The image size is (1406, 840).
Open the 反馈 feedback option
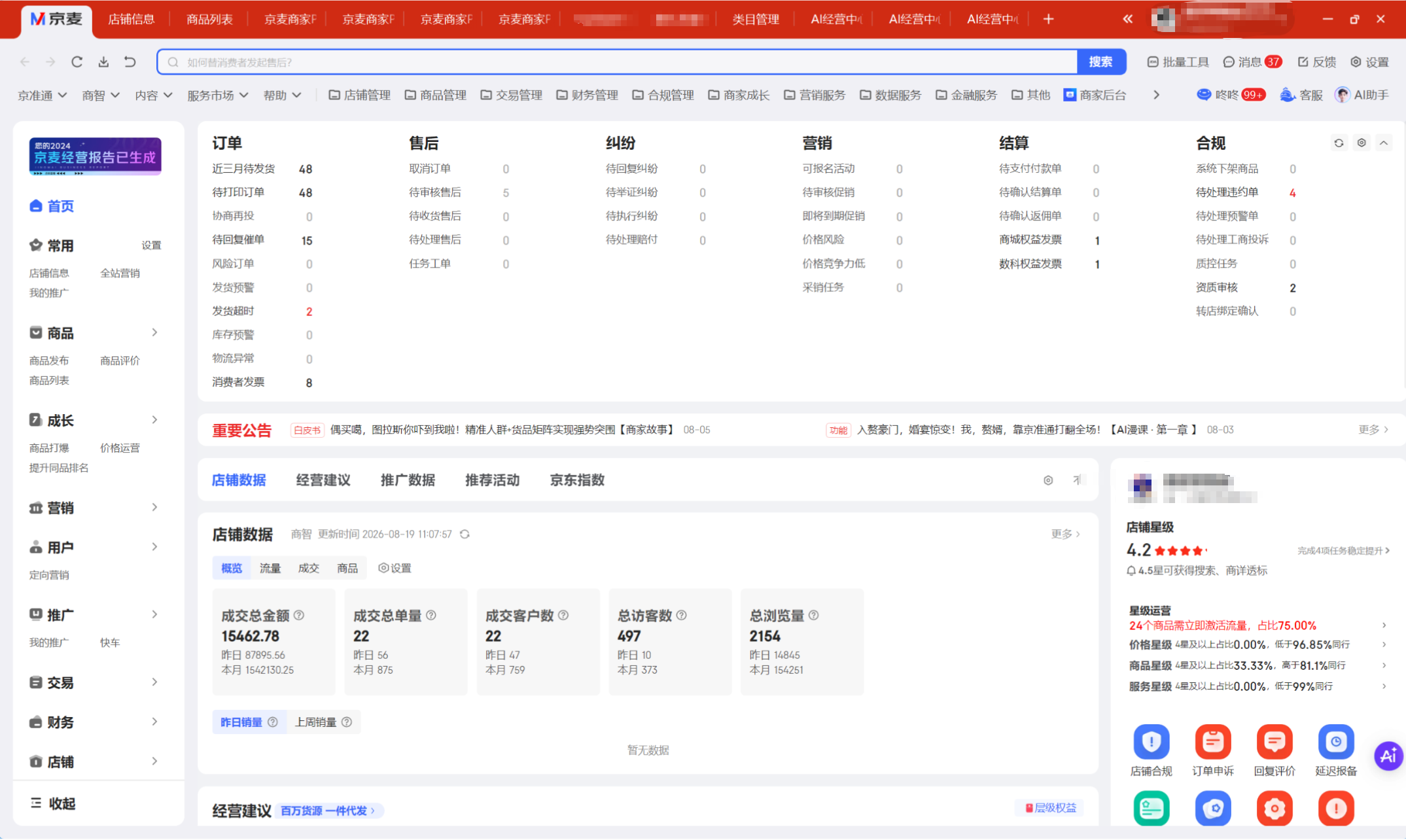tap(1316, 61)
